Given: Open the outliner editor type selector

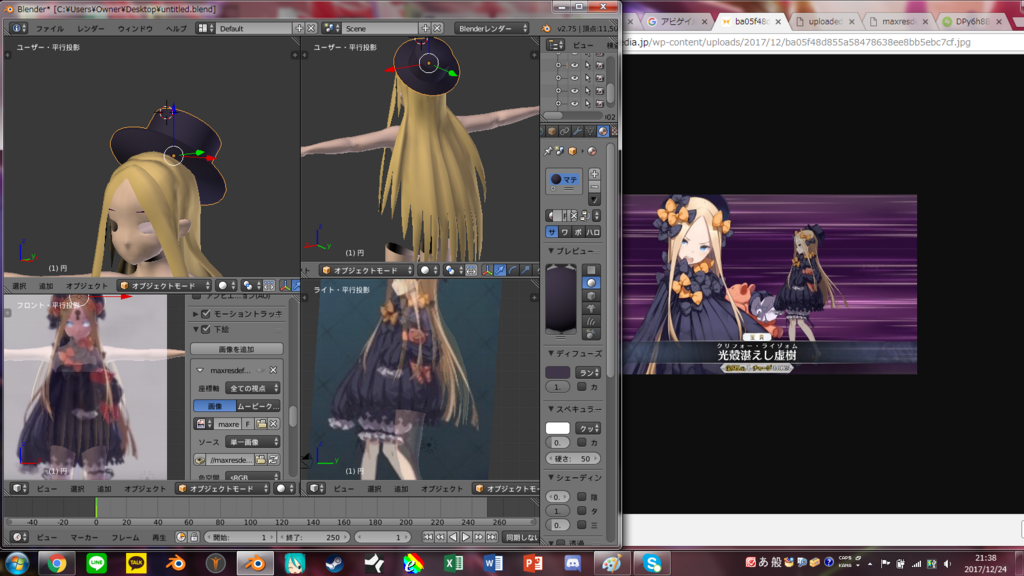Looking at the screenshot, I should point(556,45).
